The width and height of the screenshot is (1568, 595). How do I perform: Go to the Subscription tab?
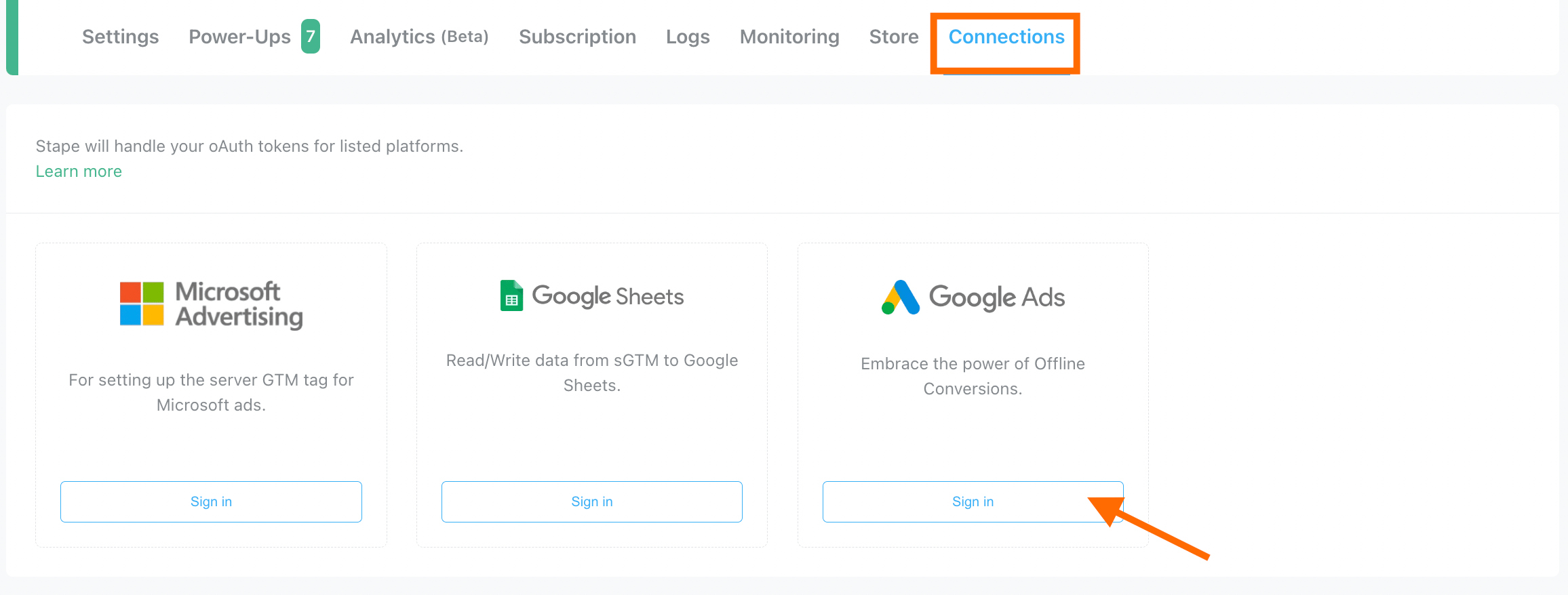[577, 37]
